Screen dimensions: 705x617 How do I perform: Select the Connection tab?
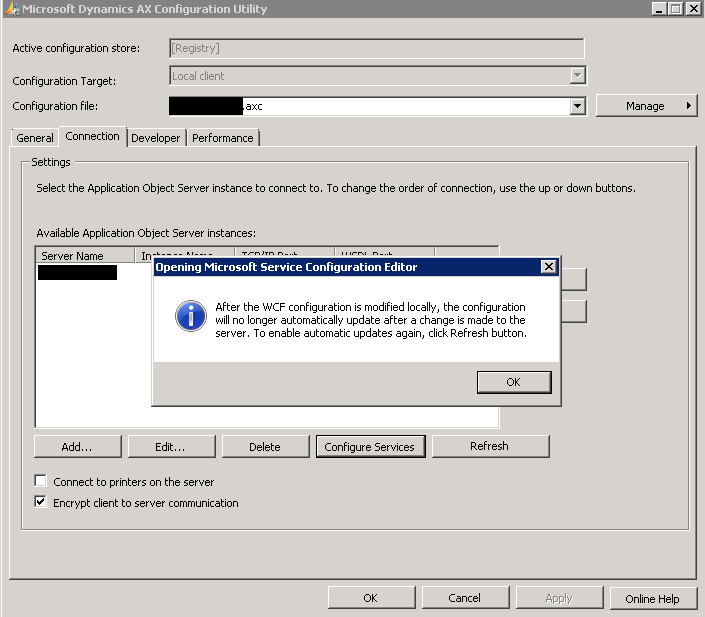point(93,136)
